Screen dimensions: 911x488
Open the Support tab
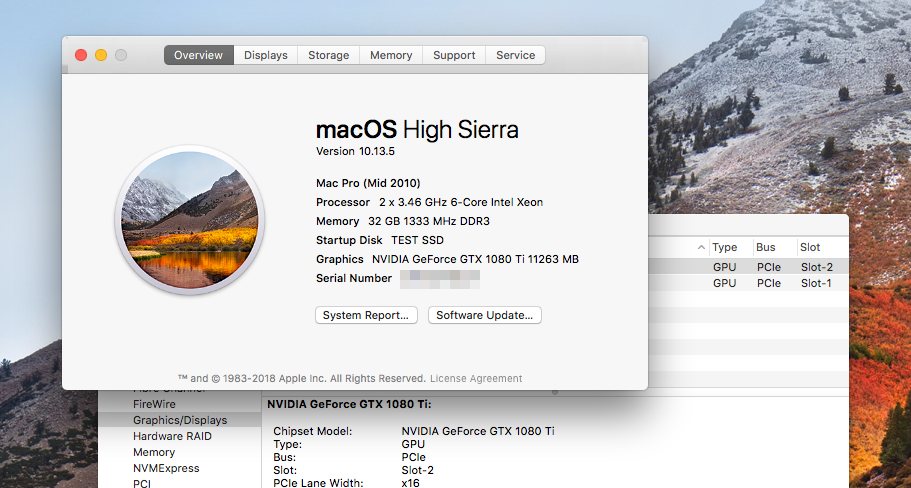click(x=454, y=55)
